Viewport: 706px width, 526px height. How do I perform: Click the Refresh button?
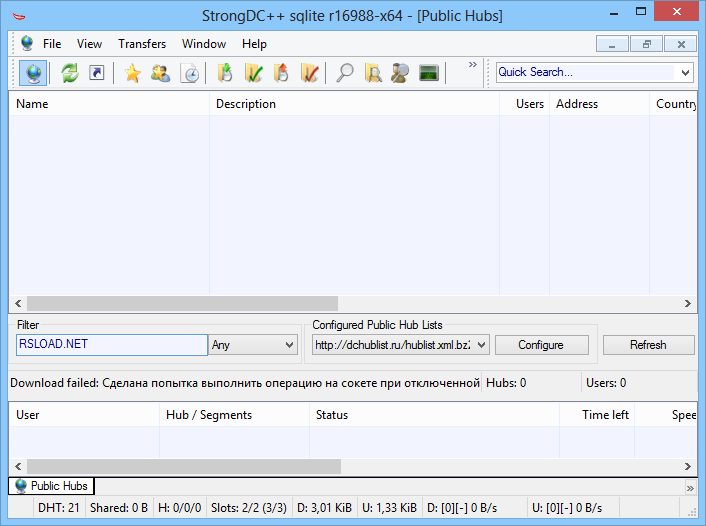(648, 345)
